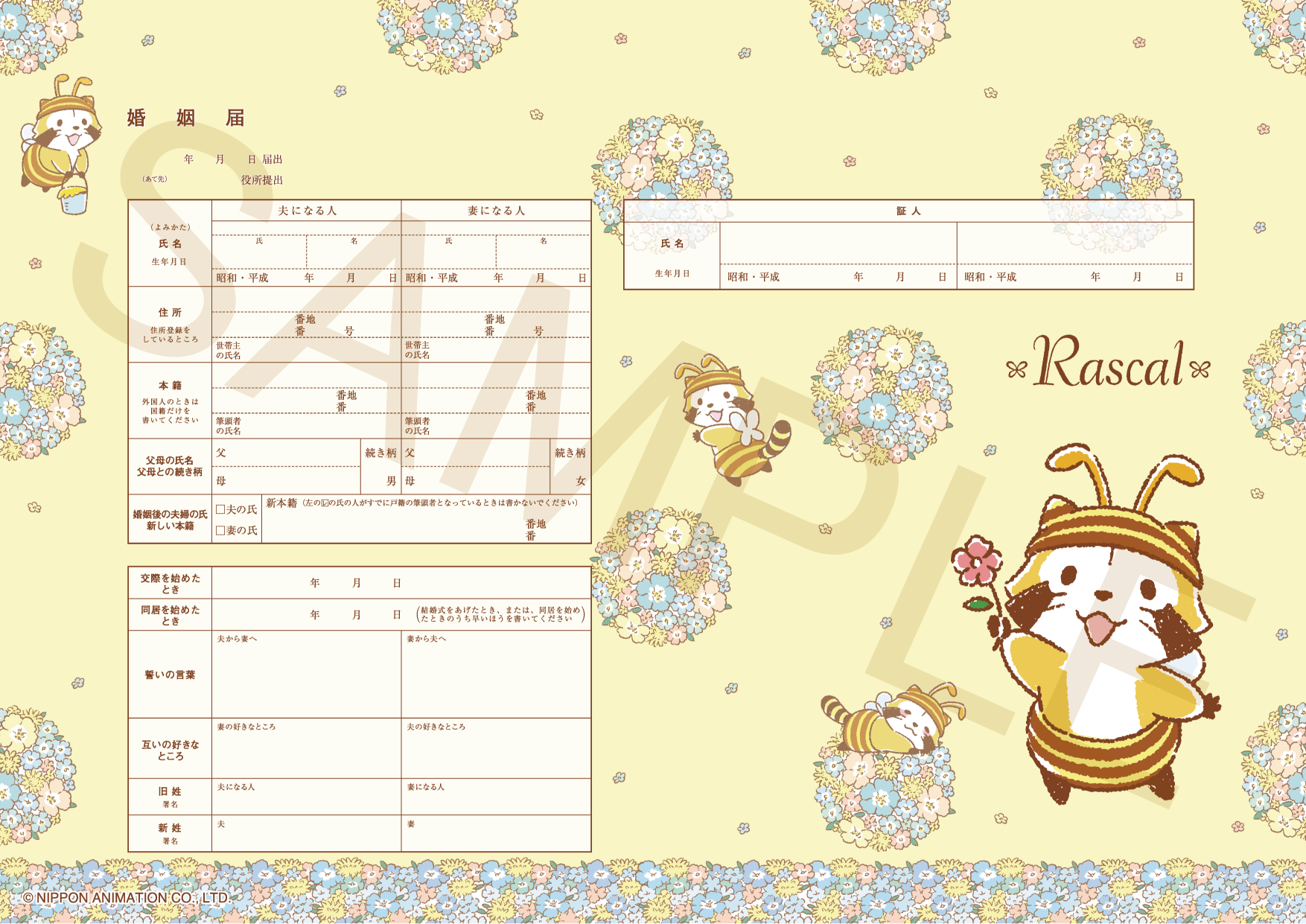Click the 旧姓 row label

pos(170,791)
